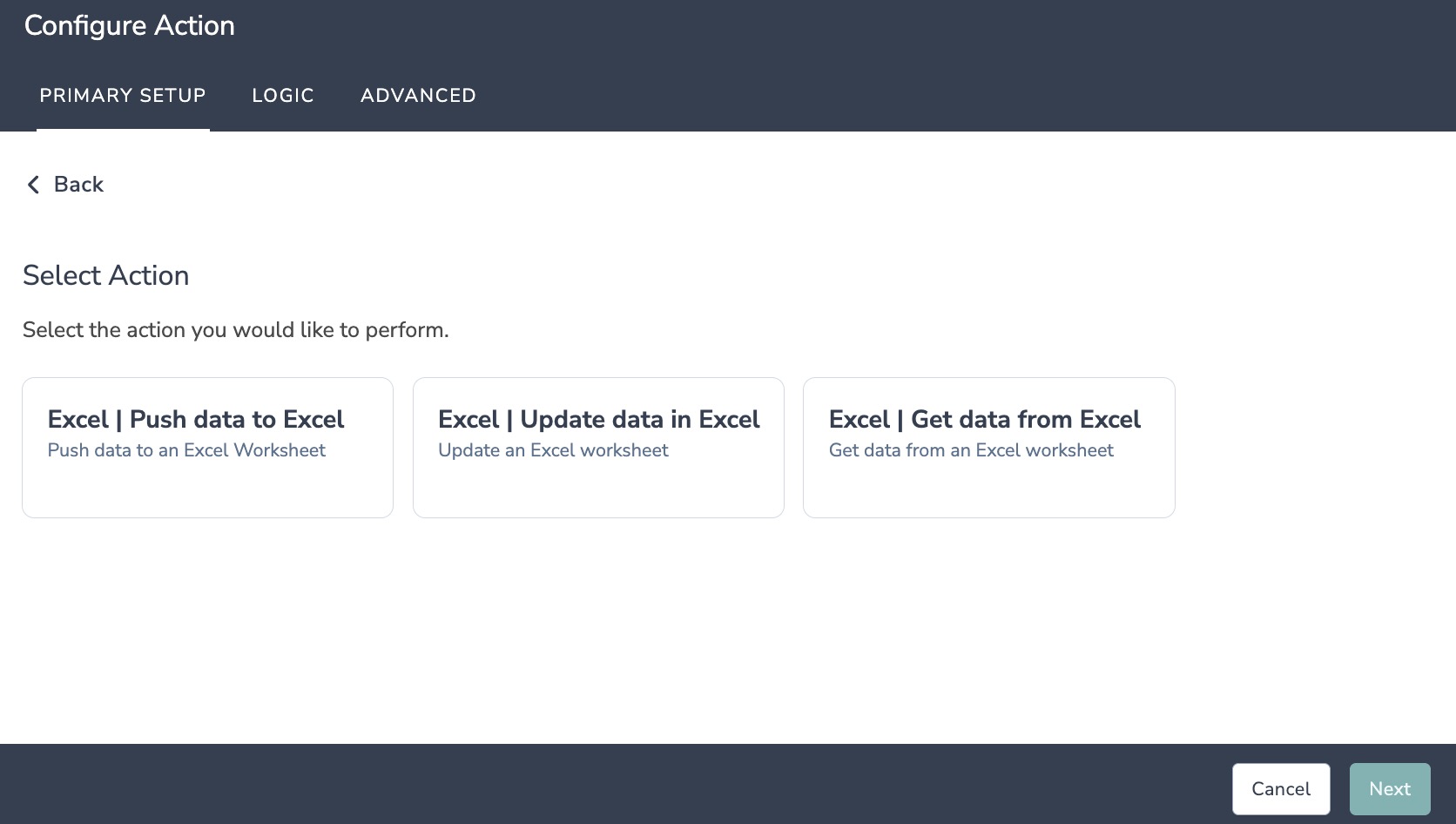
Task: Switch to the Primary Setup tab
Action: click(123, 96)
